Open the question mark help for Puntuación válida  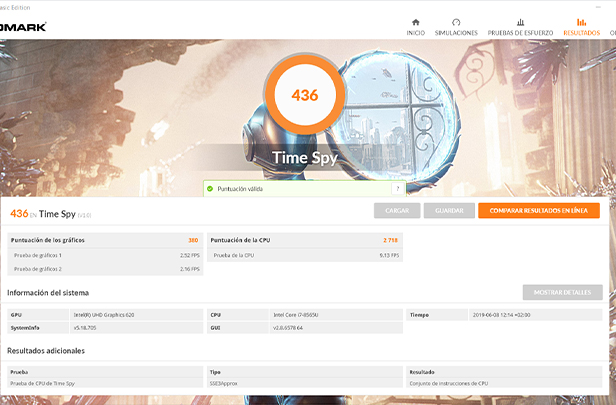point(398,189)
